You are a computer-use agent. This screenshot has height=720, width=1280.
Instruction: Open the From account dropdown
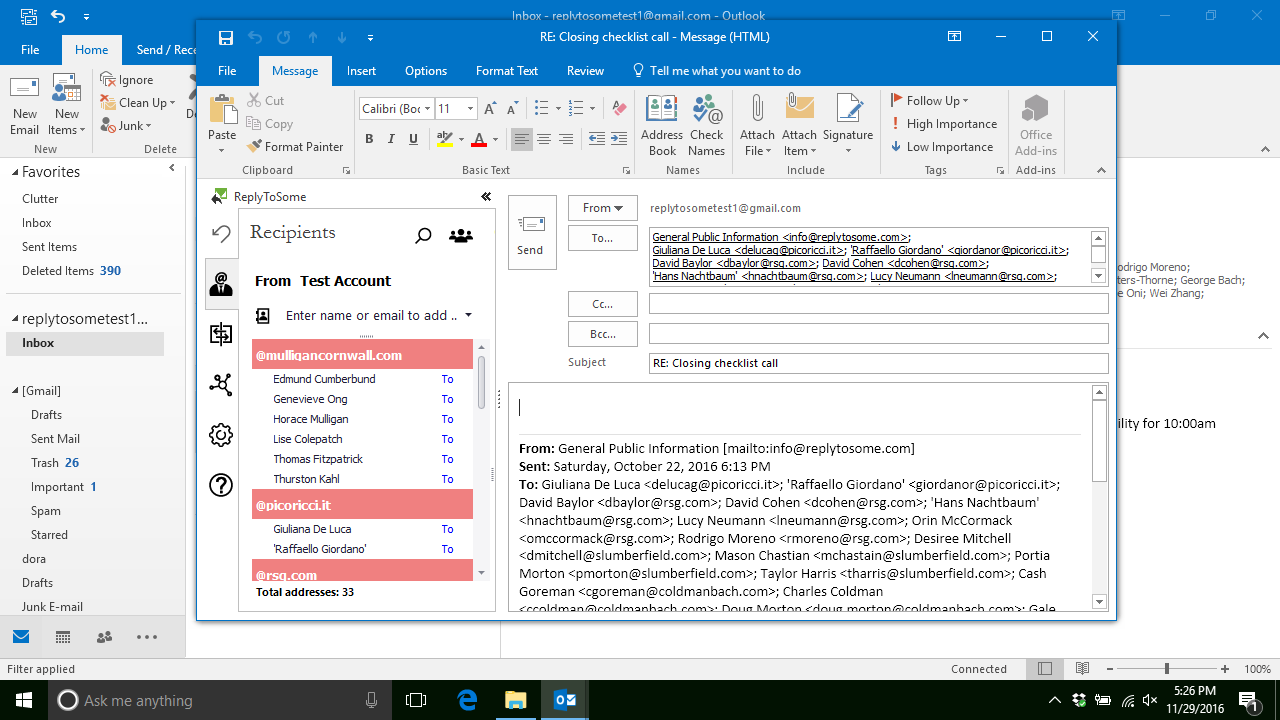[x=603, y=208]
